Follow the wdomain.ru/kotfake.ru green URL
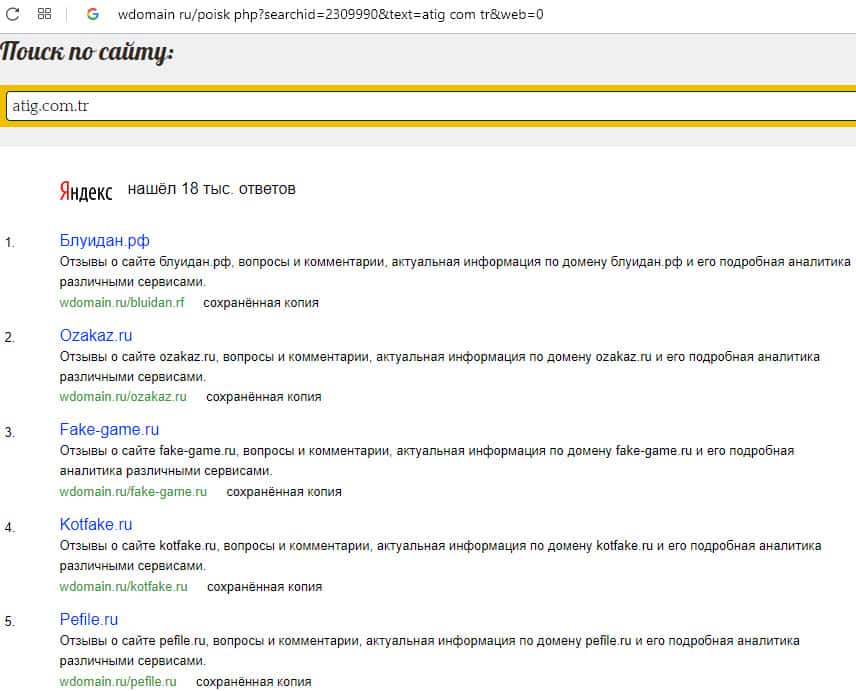856x691 pixels. point(123,587)
